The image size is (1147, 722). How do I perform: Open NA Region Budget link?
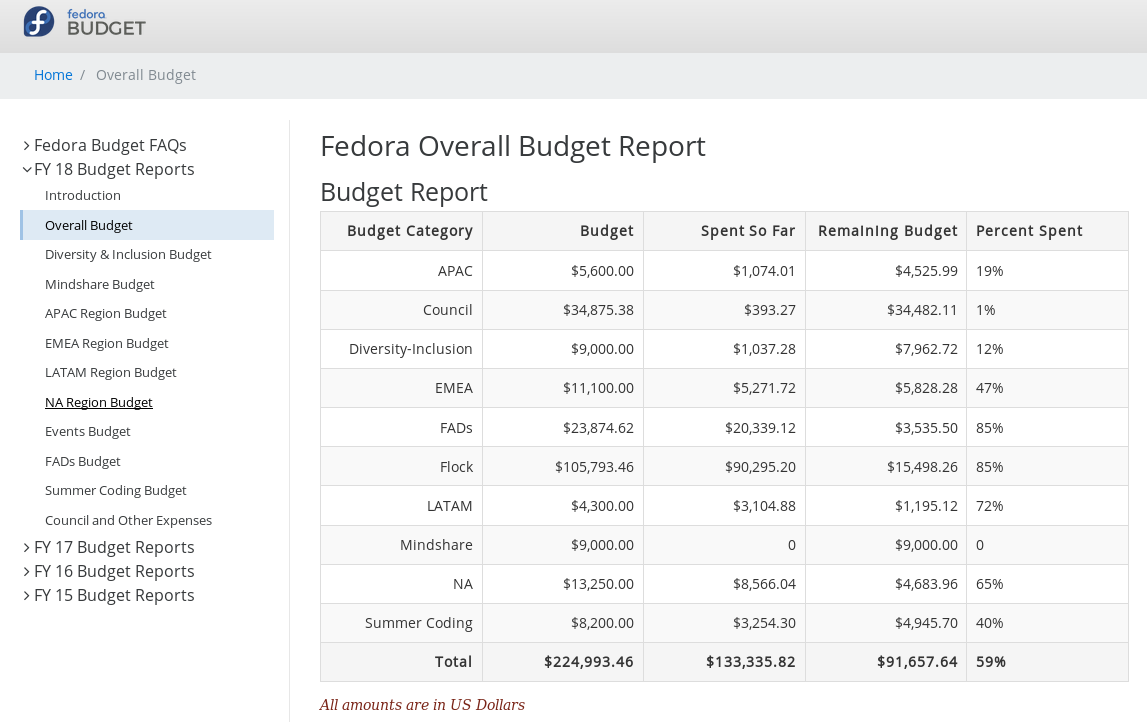click(99, 402)
